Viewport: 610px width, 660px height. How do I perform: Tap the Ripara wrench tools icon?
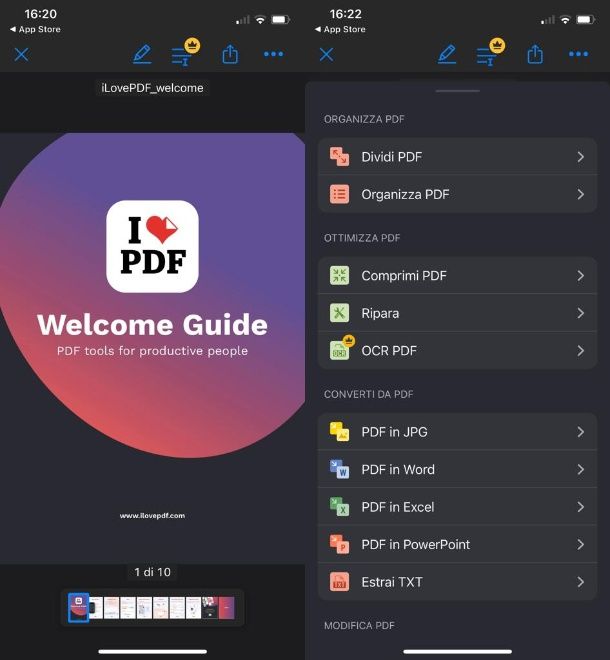click(339, 313)
